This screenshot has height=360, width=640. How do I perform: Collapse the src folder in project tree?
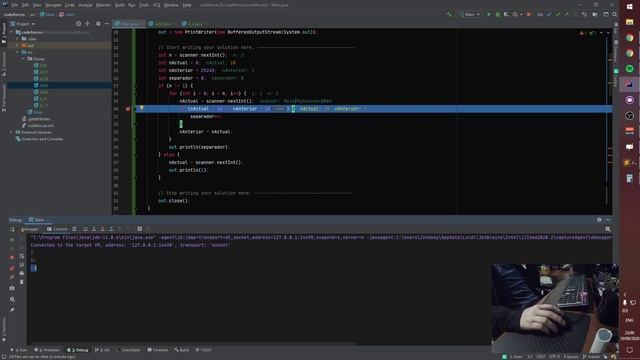point(18,52)
